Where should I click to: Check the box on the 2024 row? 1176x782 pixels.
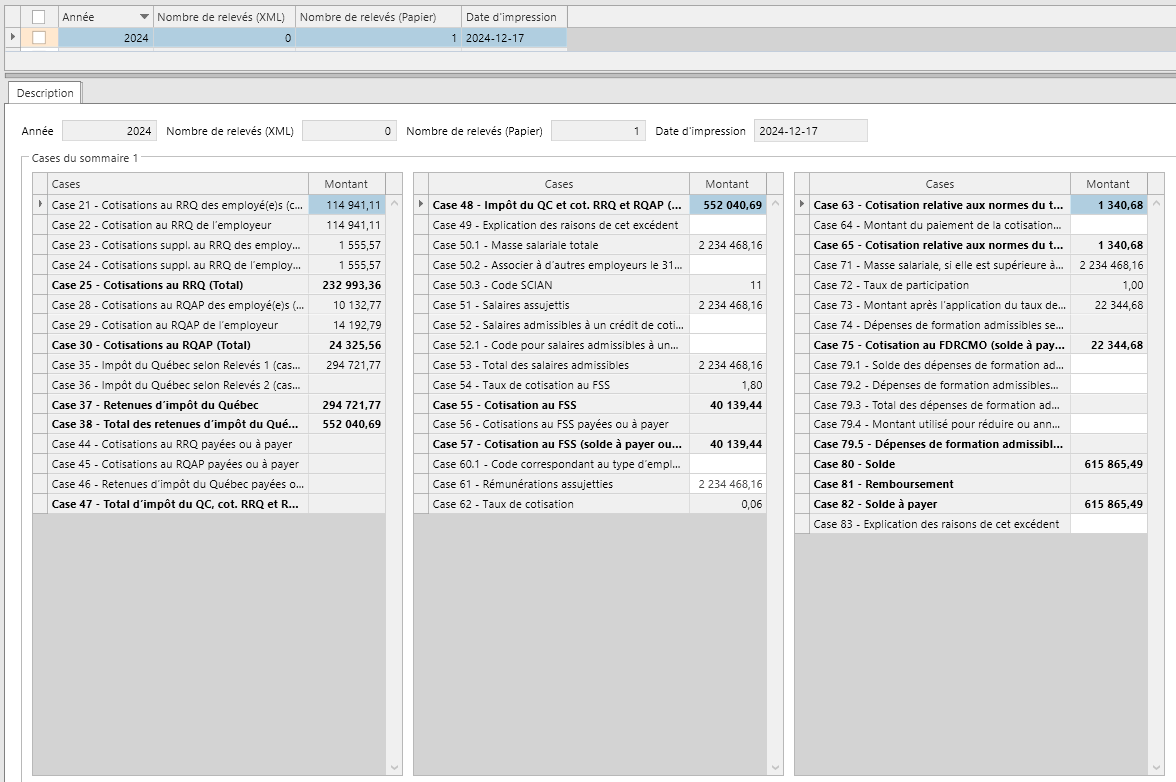click(x=39, y=37)
